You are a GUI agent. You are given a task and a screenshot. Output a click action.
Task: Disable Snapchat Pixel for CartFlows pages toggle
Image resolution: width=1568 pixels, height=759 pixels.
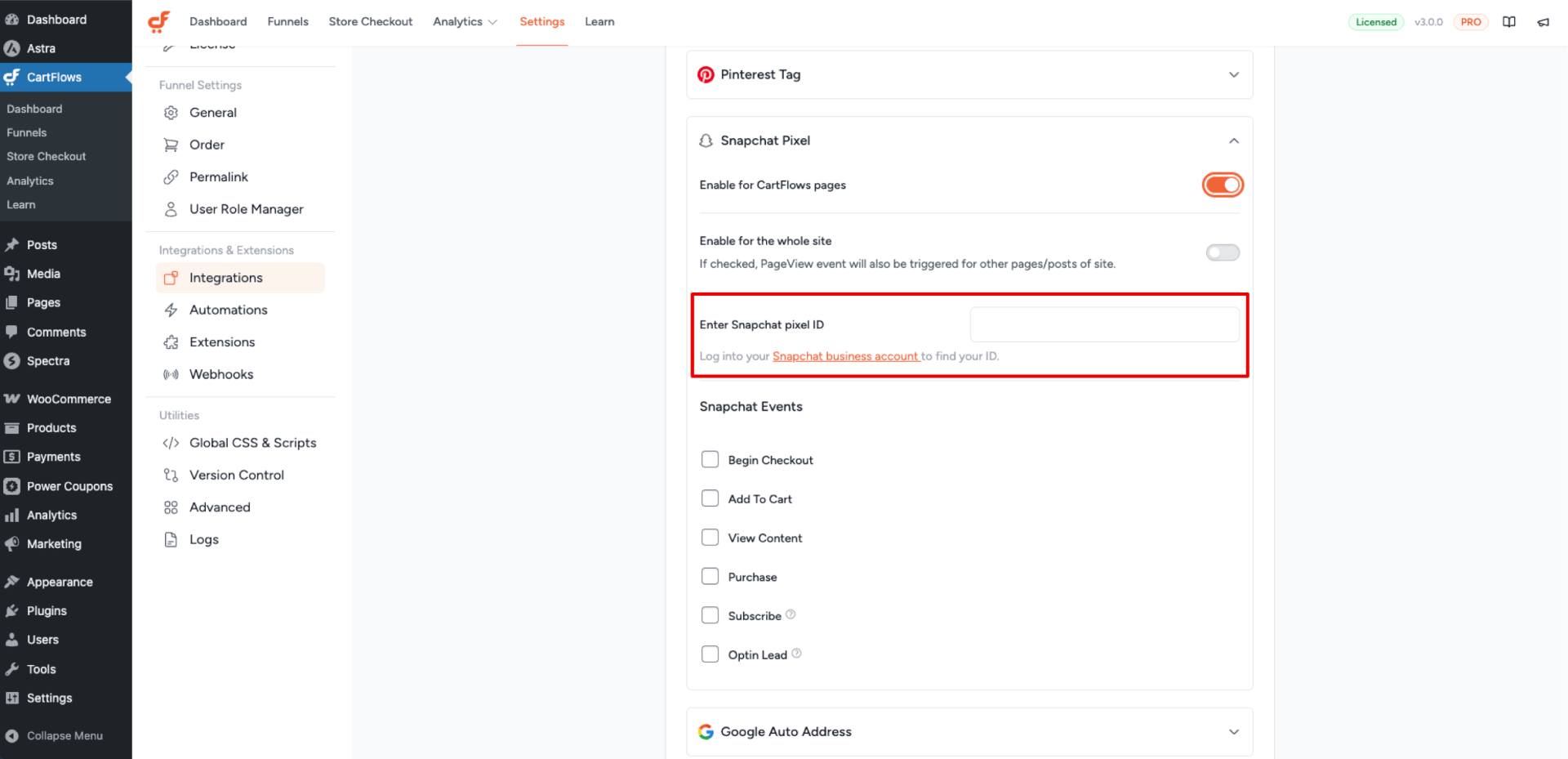click(x=1223, y=185)
